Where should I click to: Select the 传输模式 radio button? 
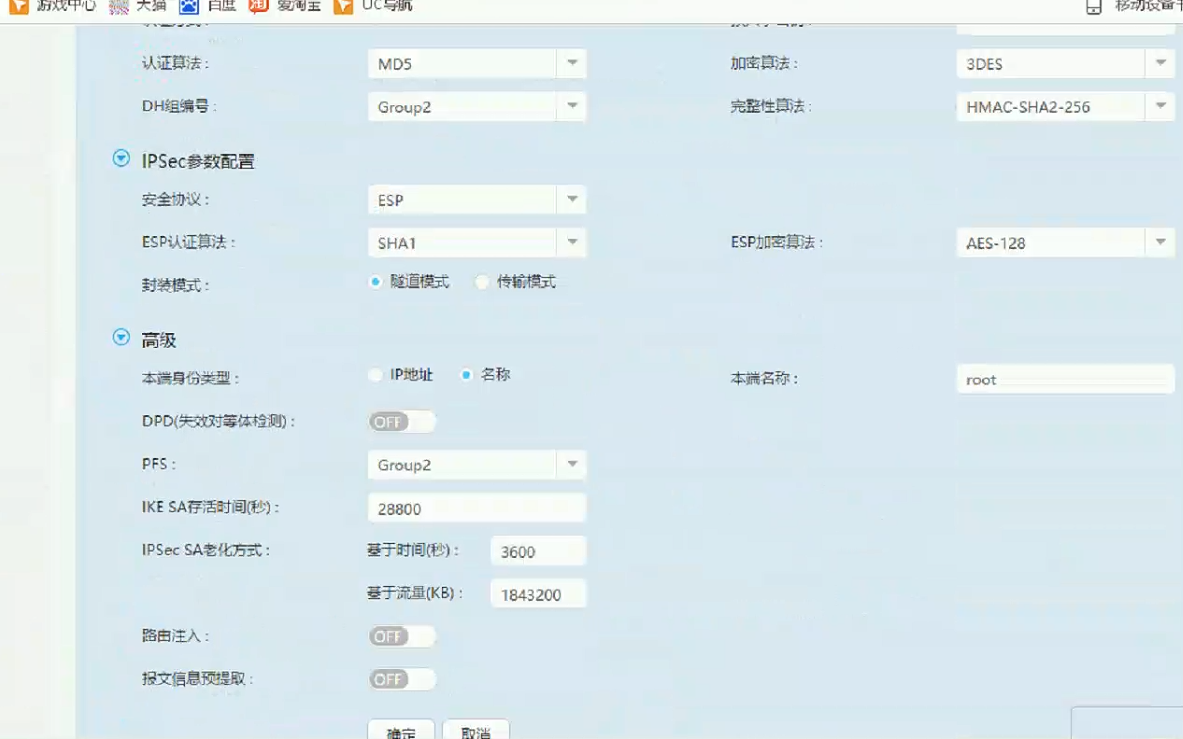(482, 282)
